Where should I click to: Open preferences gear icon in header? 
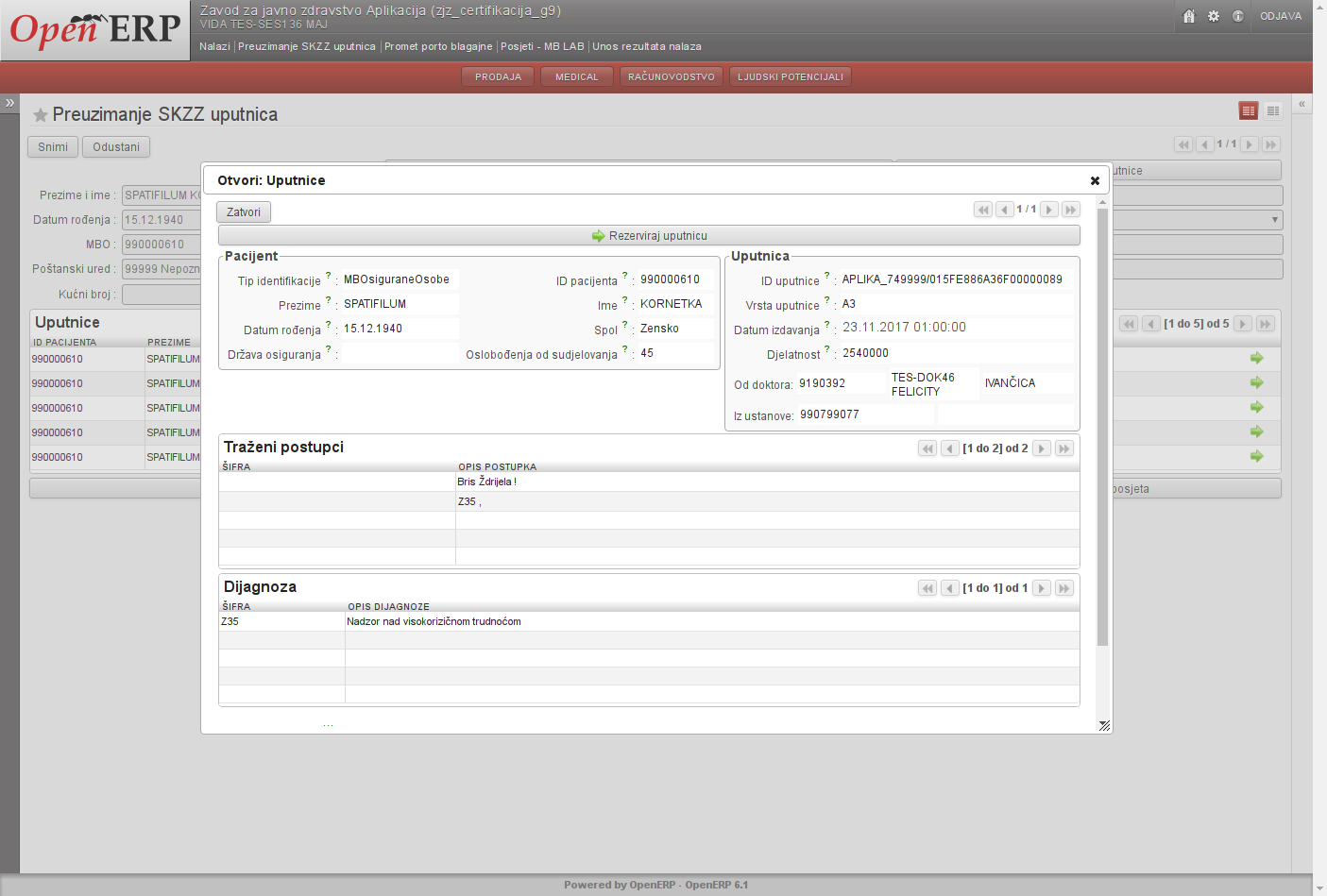coord(1214,16)
